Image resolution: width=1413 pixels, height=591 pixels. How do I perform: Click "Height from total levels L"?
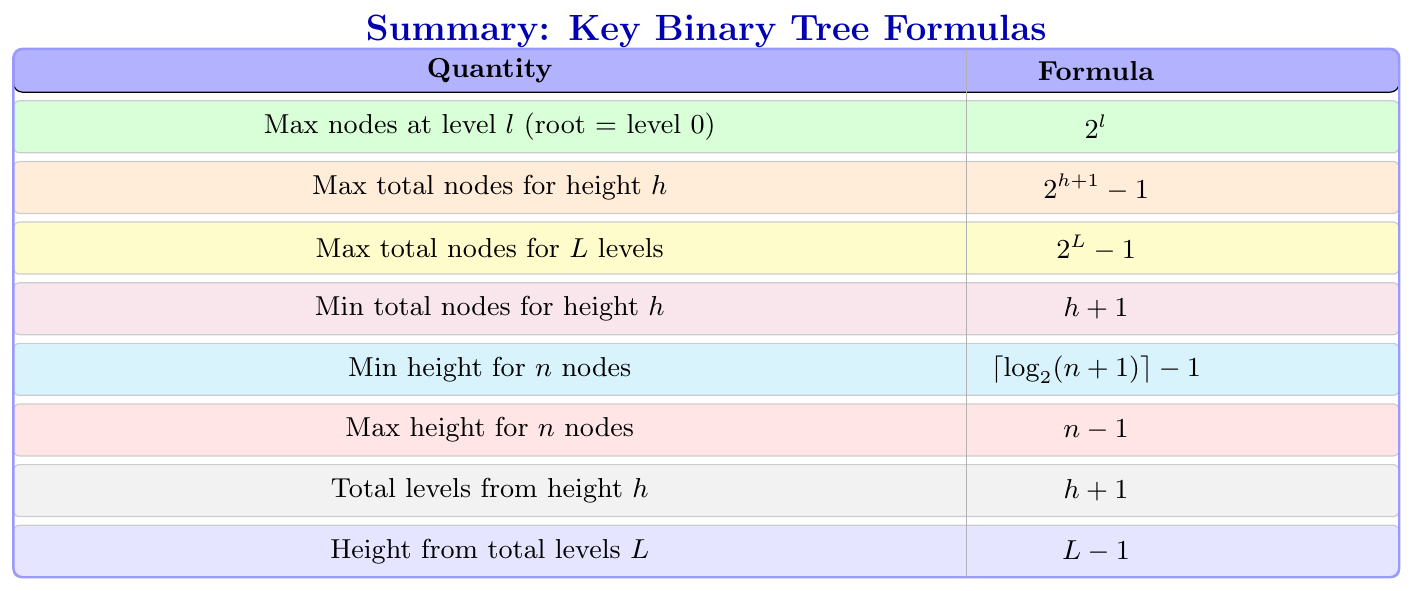coord(489,550)
